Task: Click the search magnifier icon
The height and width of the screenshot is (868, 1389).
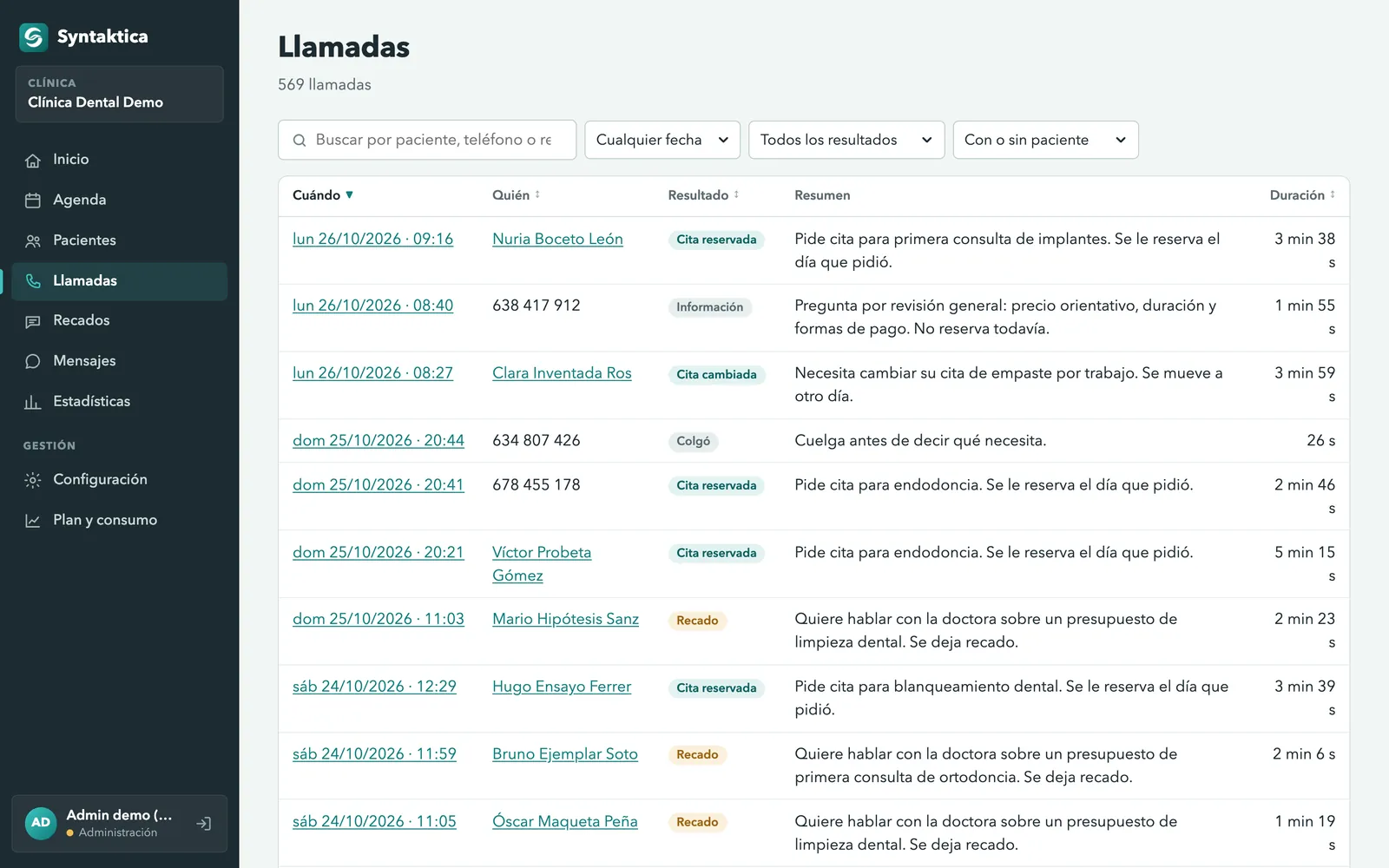Action: [300, 141]
